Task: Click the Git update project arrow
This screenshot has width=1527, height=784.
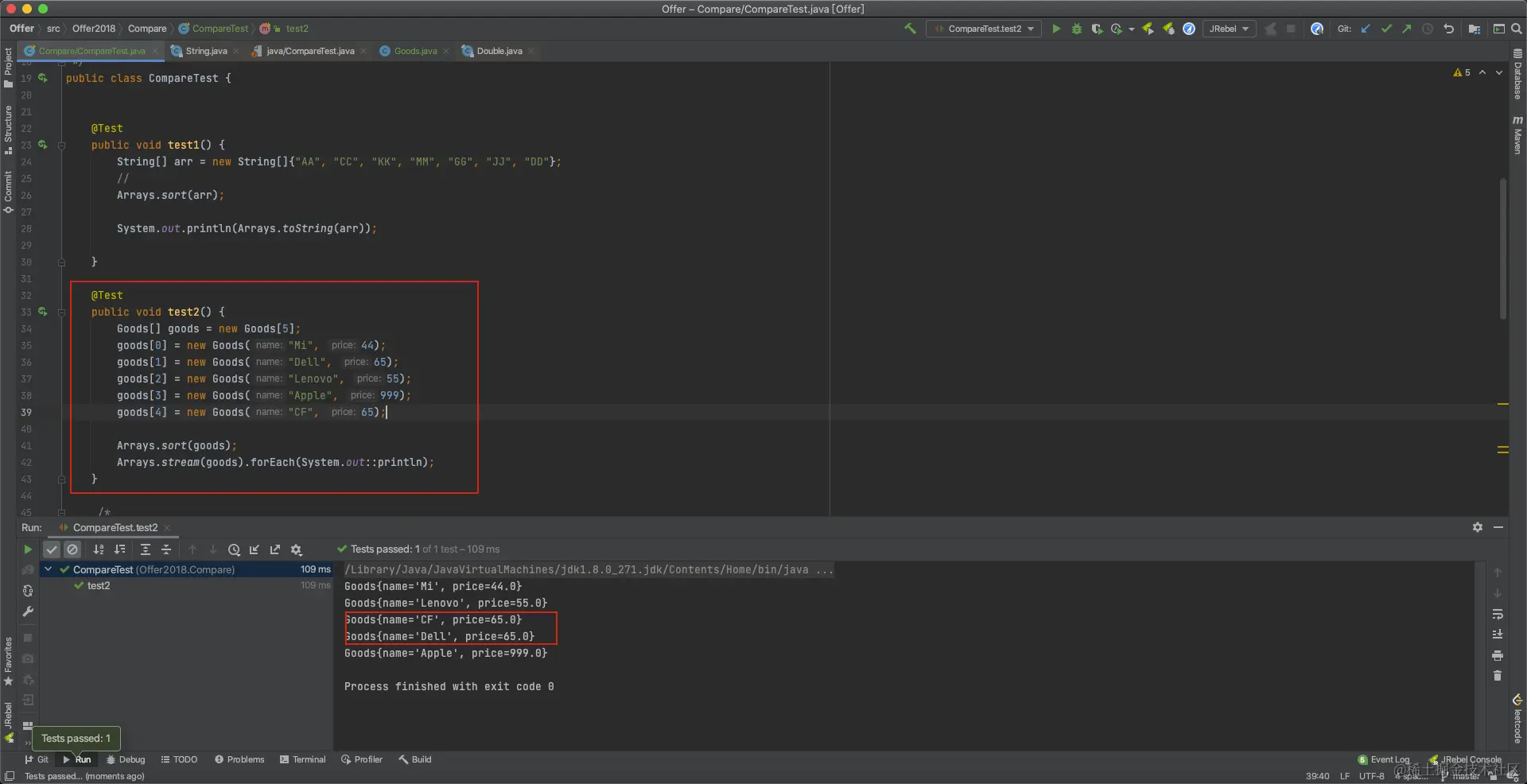Action: 1366,29
